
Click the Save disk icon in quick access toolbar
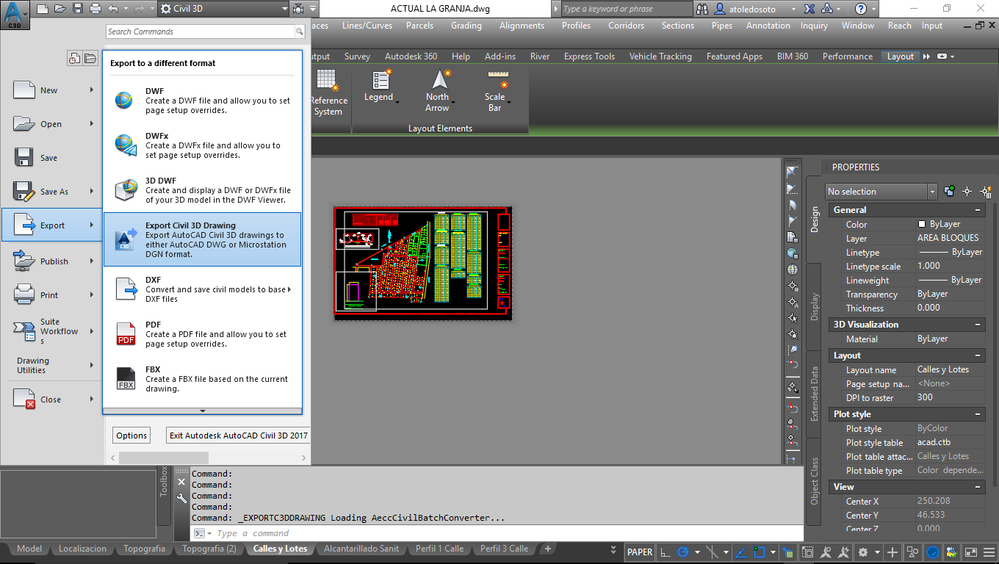coord(78,9)
